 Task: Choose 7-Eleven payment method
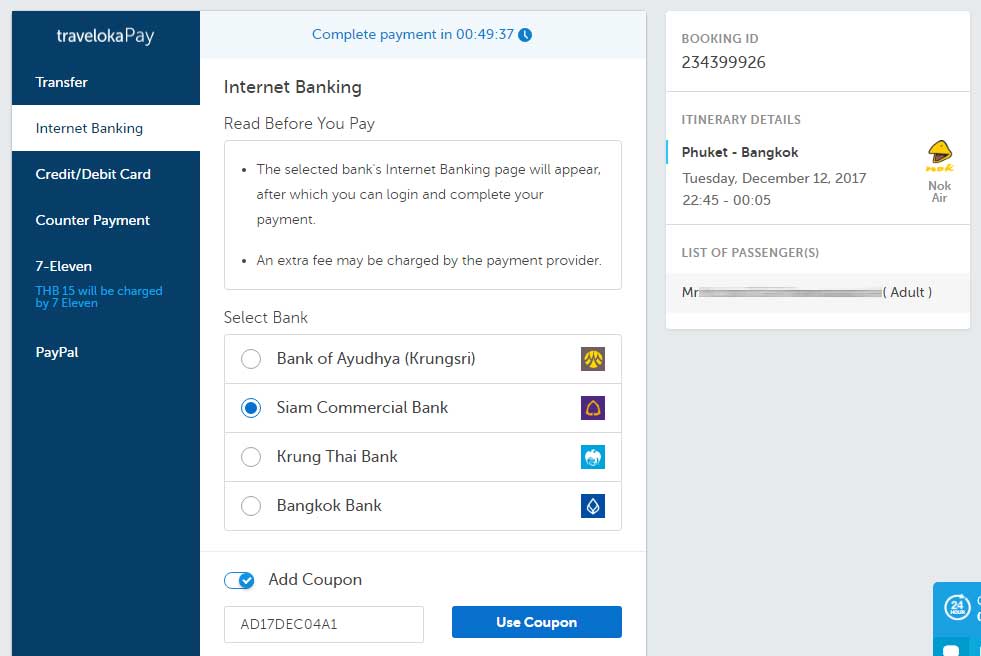tap(64, 266)
